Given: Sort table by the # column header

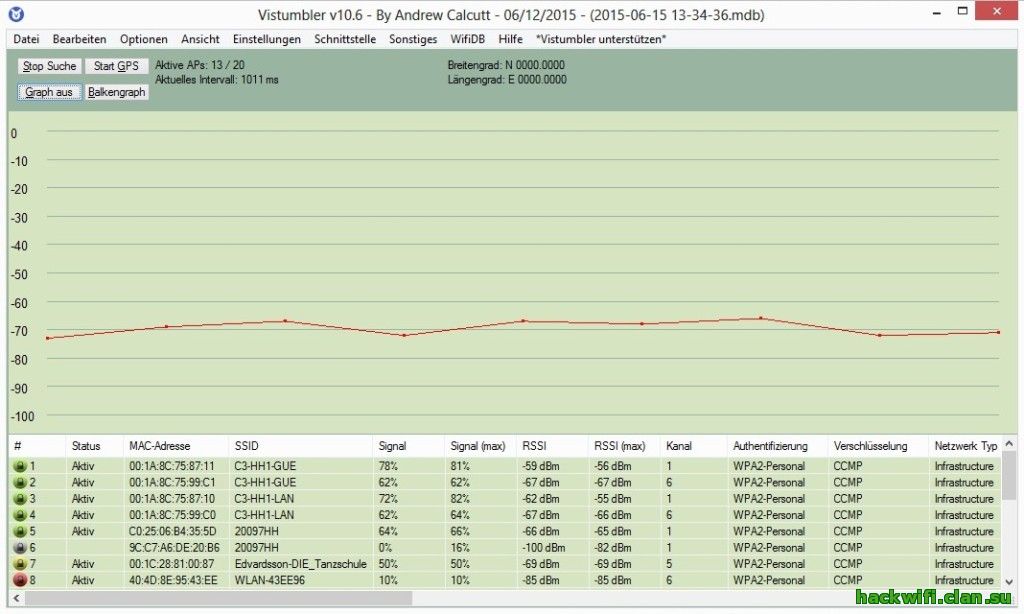Looking at the screenshot, I should 37,446.
